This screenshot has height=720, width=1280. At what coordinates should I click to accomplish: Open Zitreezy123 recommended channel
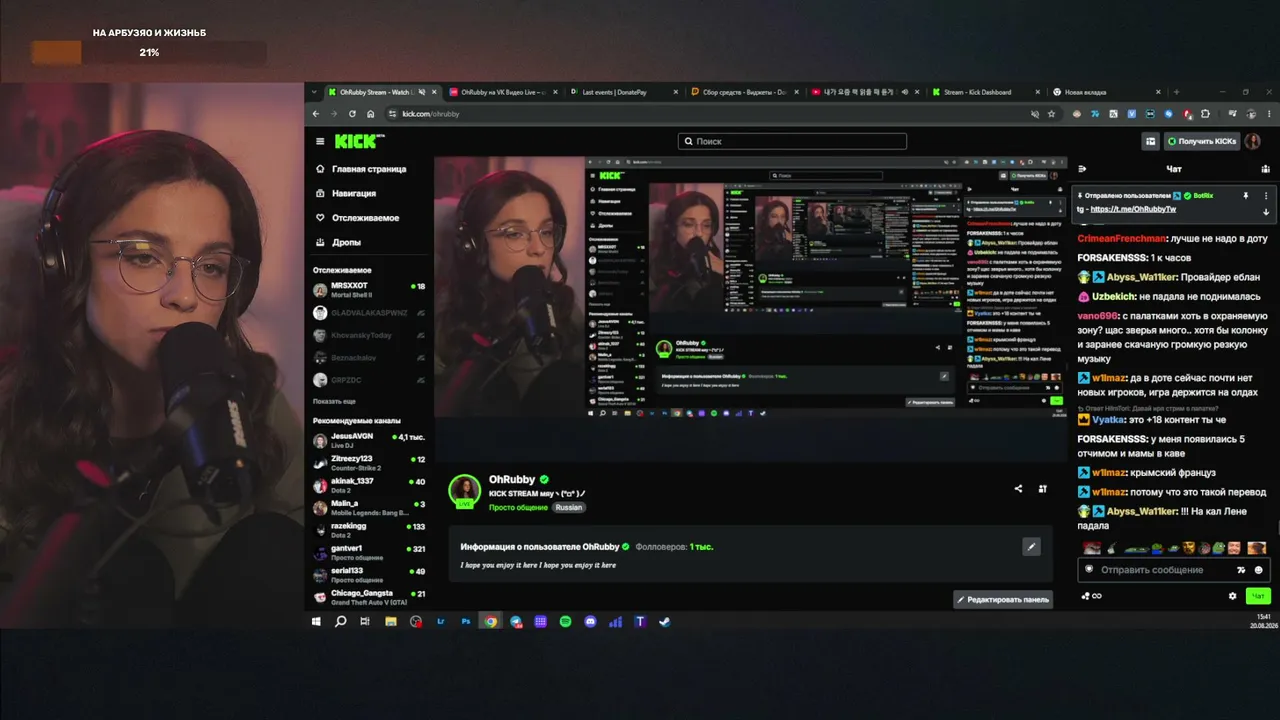[369, 463]
